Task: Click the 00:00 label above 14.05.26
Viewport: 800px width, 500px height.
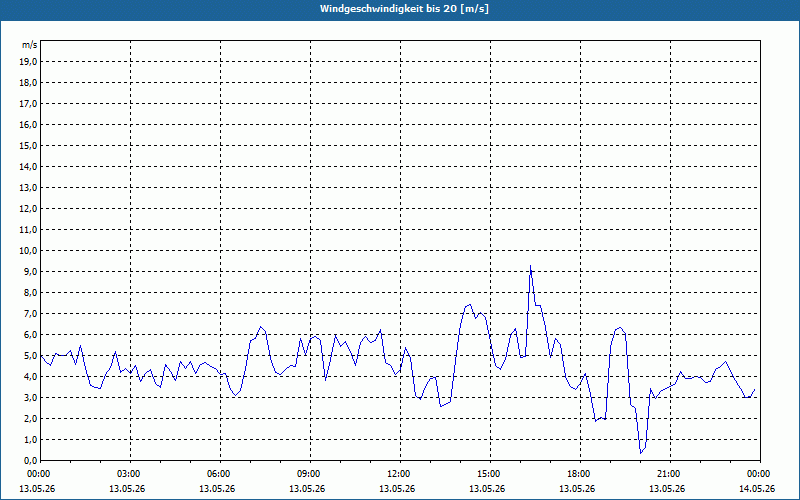Action: coord(760,474)
